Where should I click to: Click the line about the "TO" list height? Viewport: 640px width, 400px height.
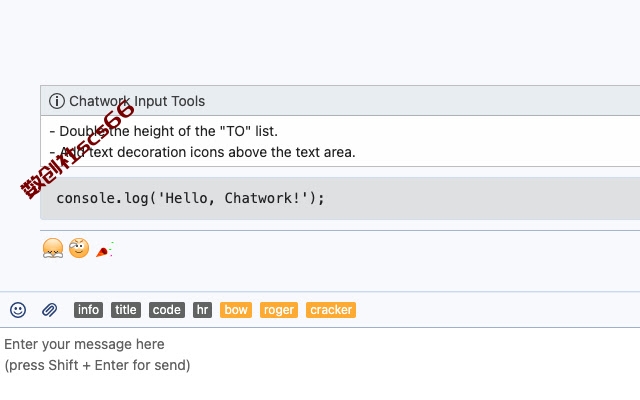tap(163, 131)
